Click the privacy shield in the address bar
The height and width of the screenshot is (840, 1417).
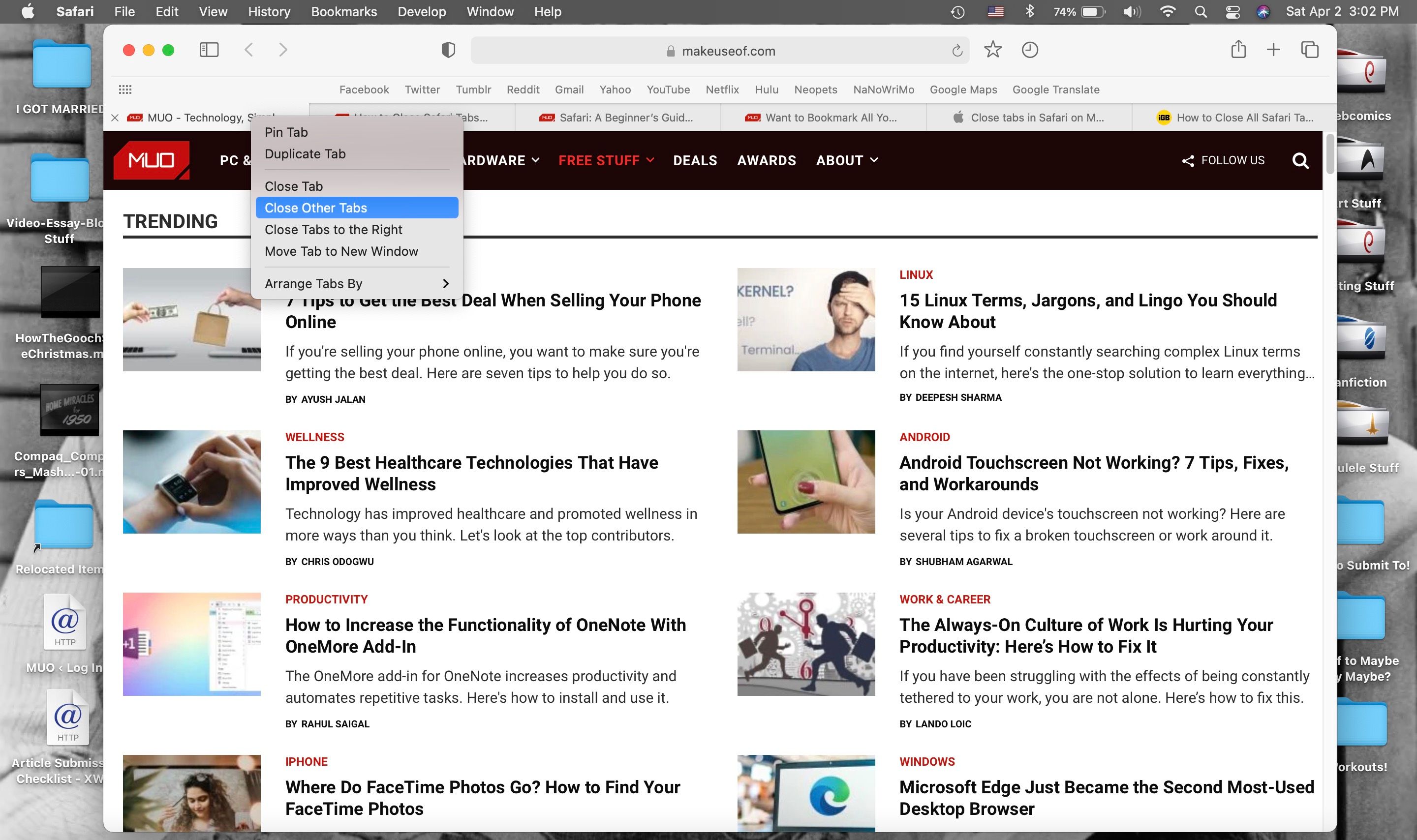[x=448, y=50]
